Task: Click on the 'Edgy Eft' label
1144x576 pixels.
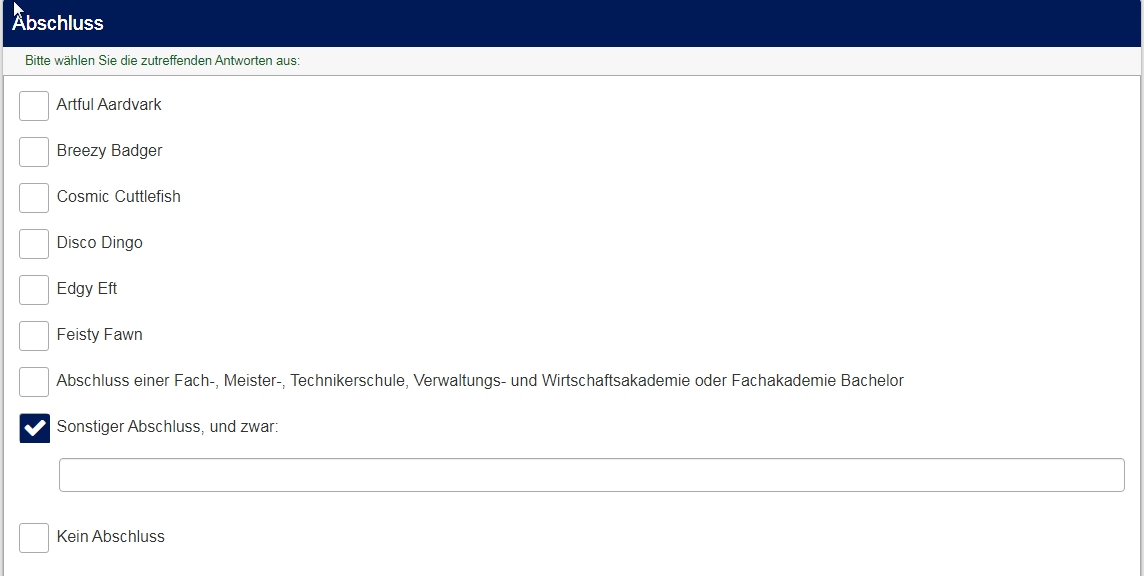Action: (87, 289)
